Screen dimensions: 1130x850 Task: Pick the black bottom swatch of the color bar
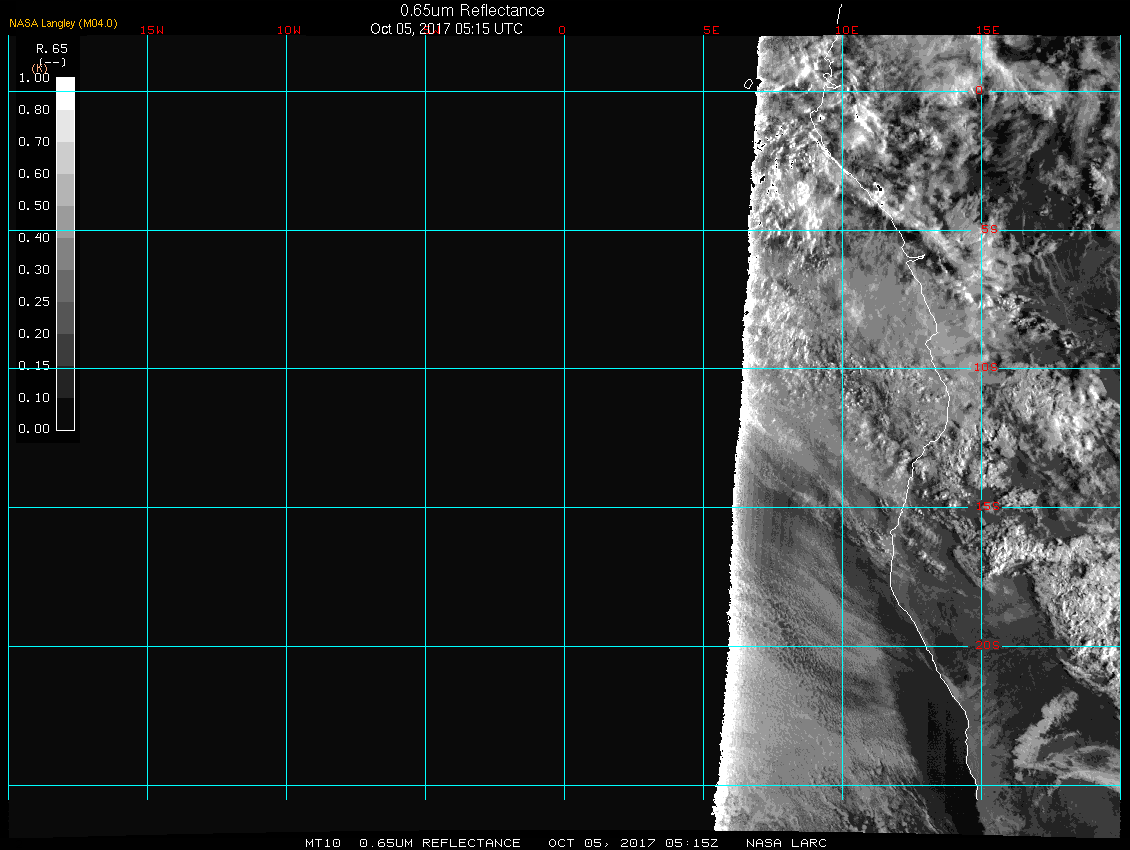pyautogui.click(x=66, y=415)
